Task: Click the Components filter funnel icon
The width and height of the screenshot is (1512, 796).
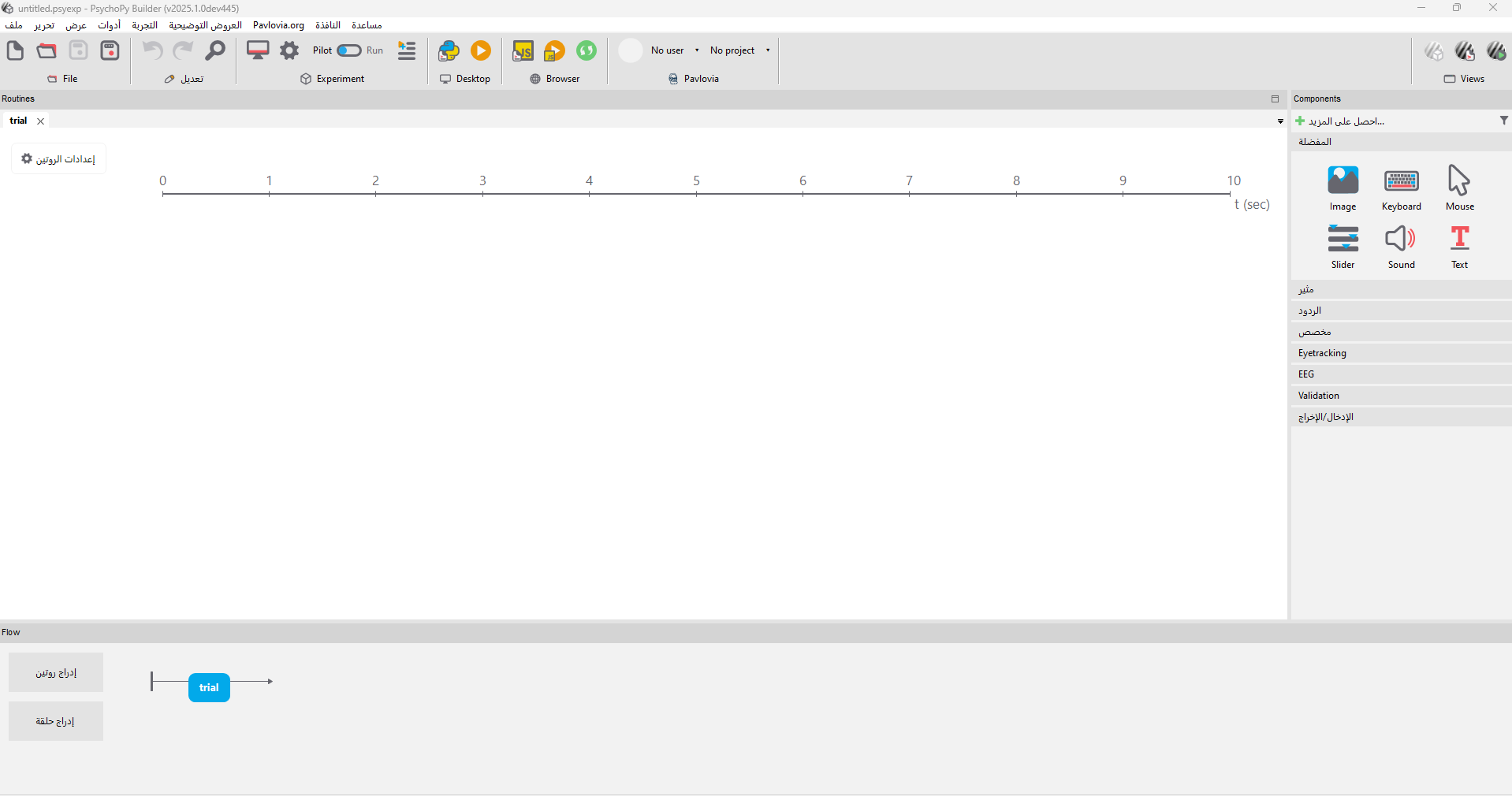Action: (x=1503, y=121)
